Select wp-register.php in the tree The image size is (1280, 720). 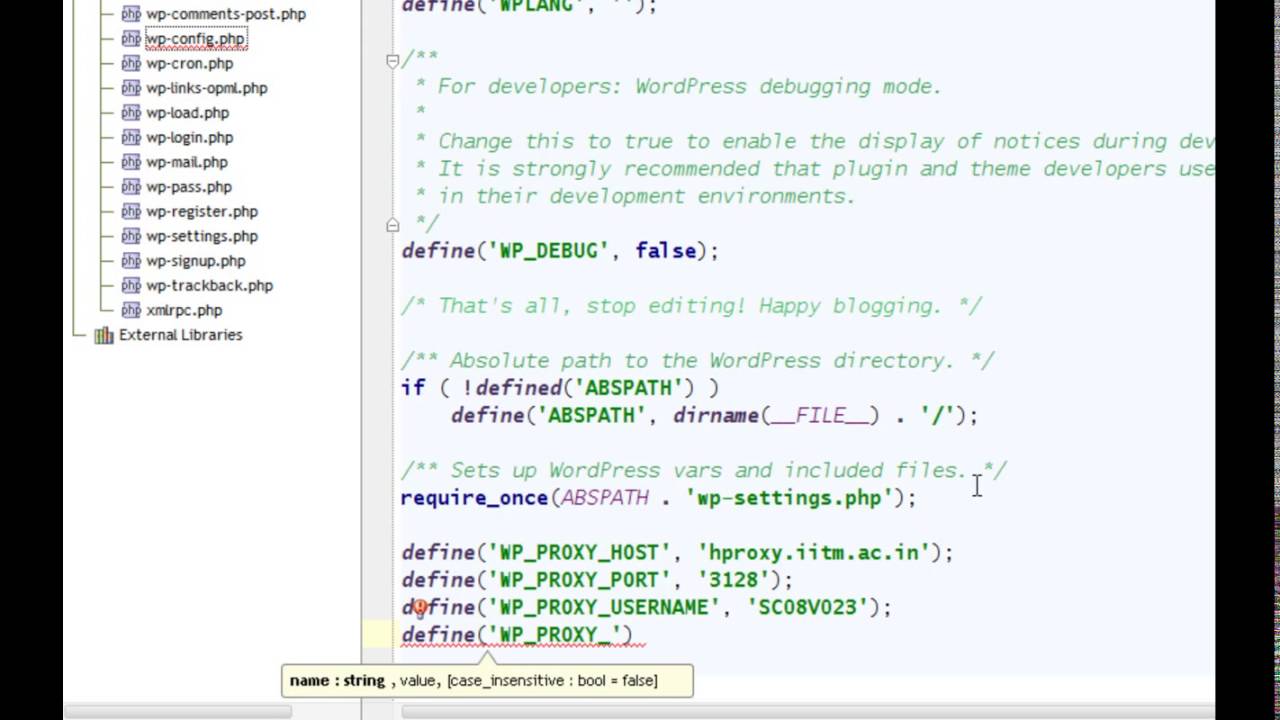pyautogui.click(x=202, y=211)
